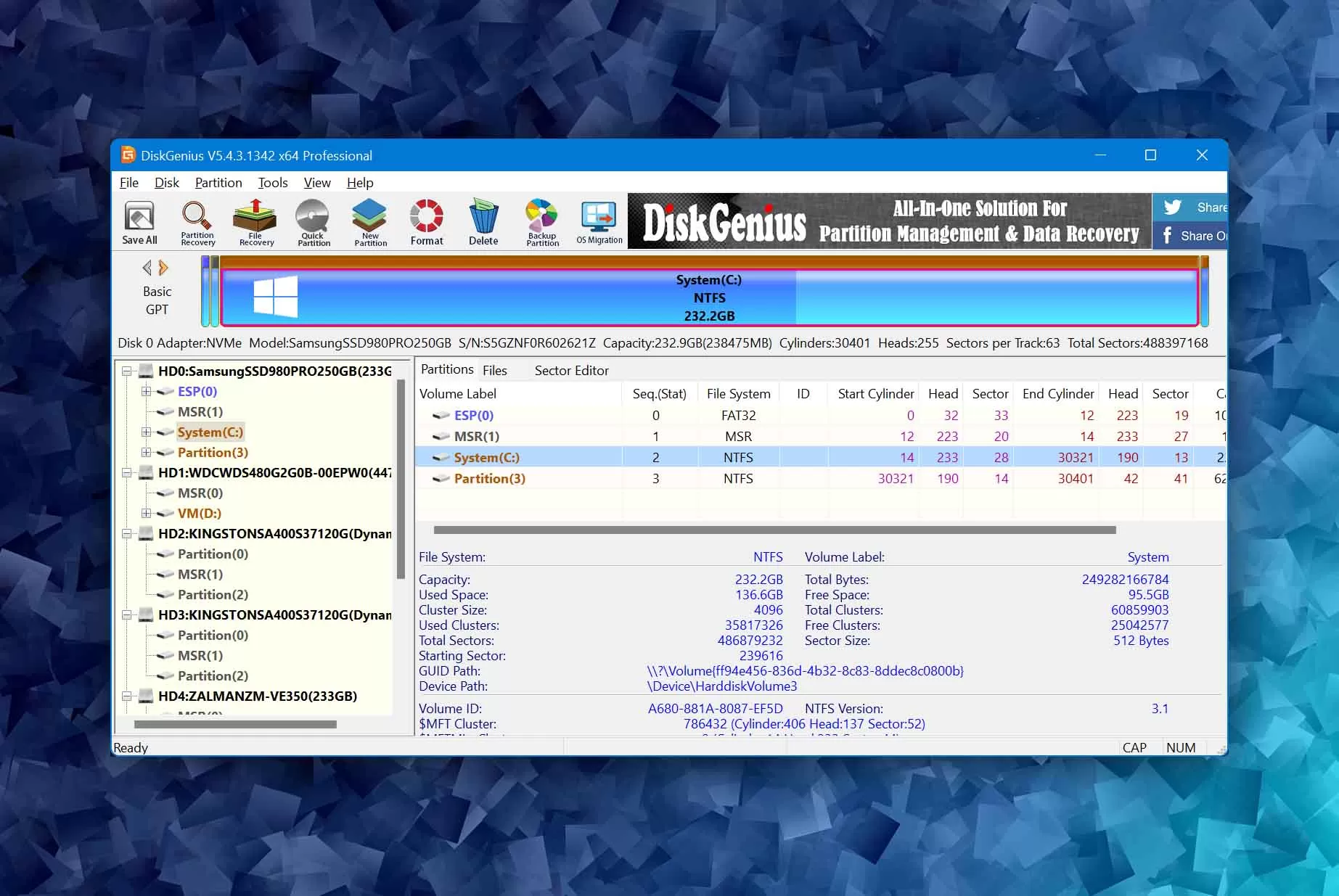The image size is (1339, 896).
Task: Open the Disk menu
Action: 167,183
